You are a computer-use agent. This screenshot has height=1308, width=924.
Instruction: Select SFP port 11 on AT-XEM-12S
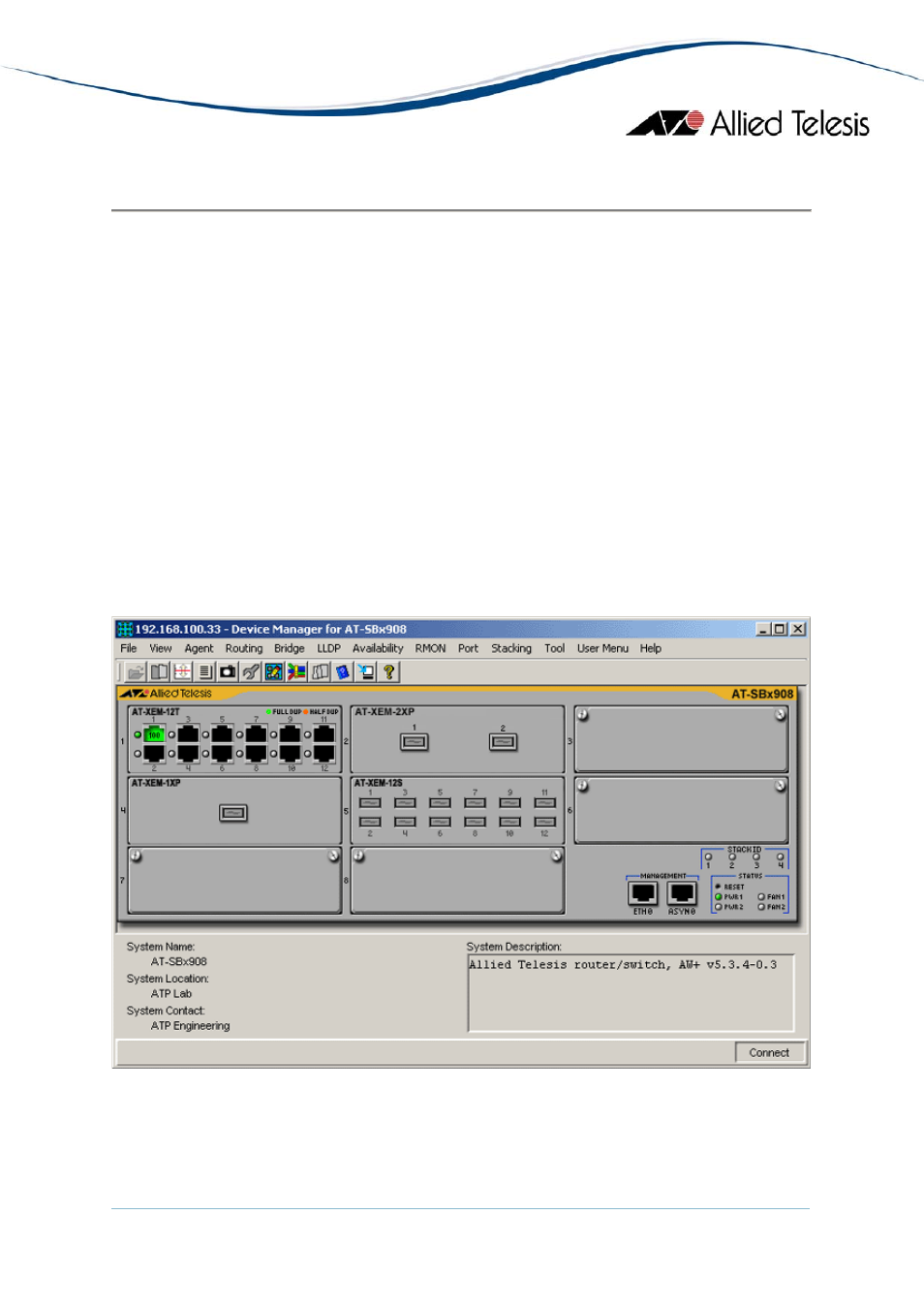coord(545,802)
